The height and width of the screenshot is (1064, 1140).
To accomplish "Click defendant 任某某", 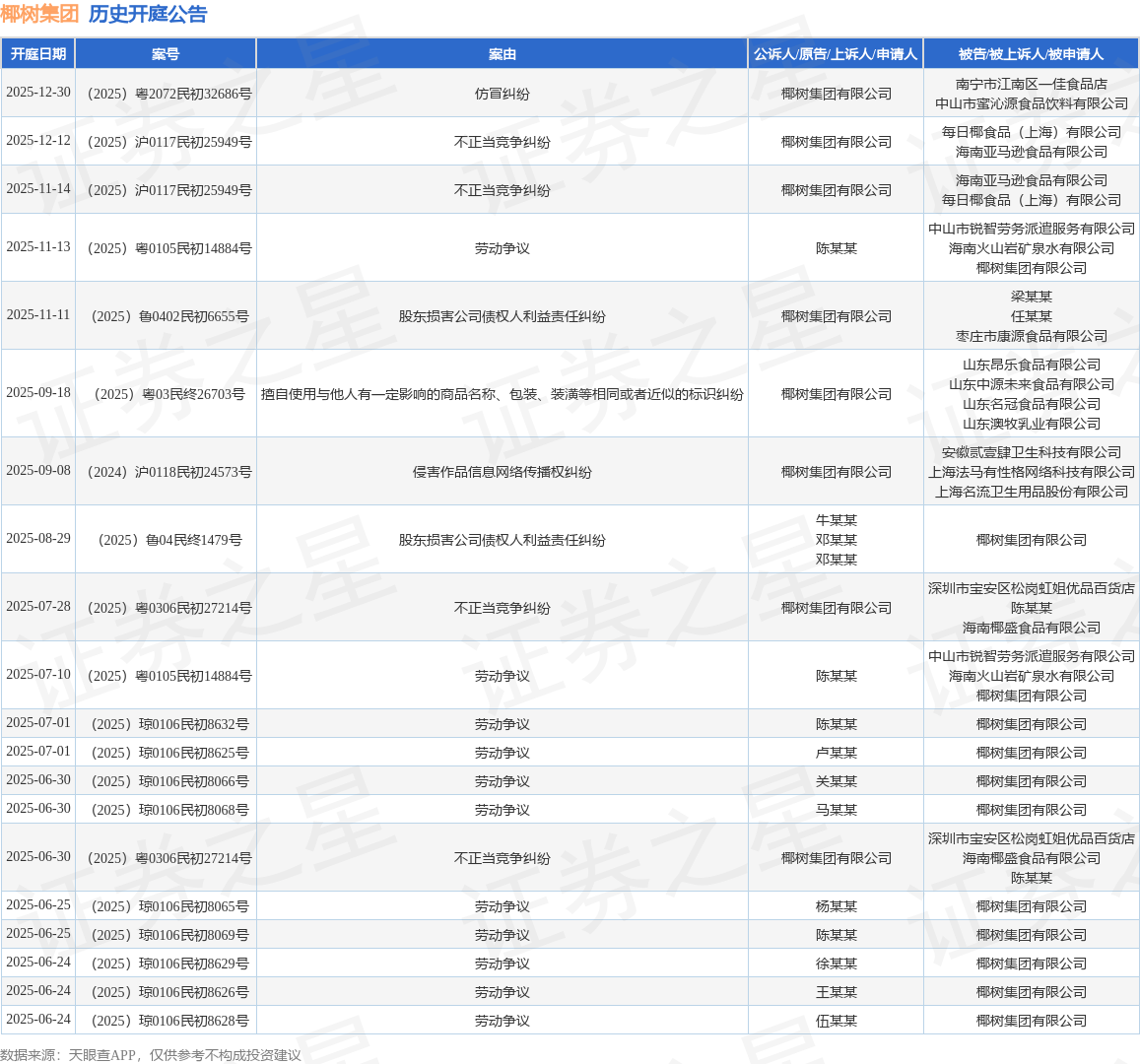I will tap(1031, 316).
